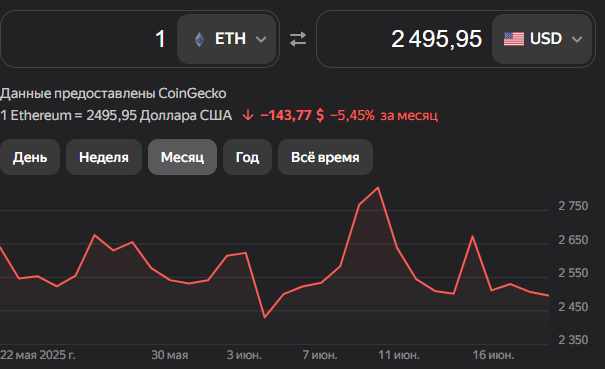Click the 7 июн. date label
This screenshot has width=605, height=369.
320,355
